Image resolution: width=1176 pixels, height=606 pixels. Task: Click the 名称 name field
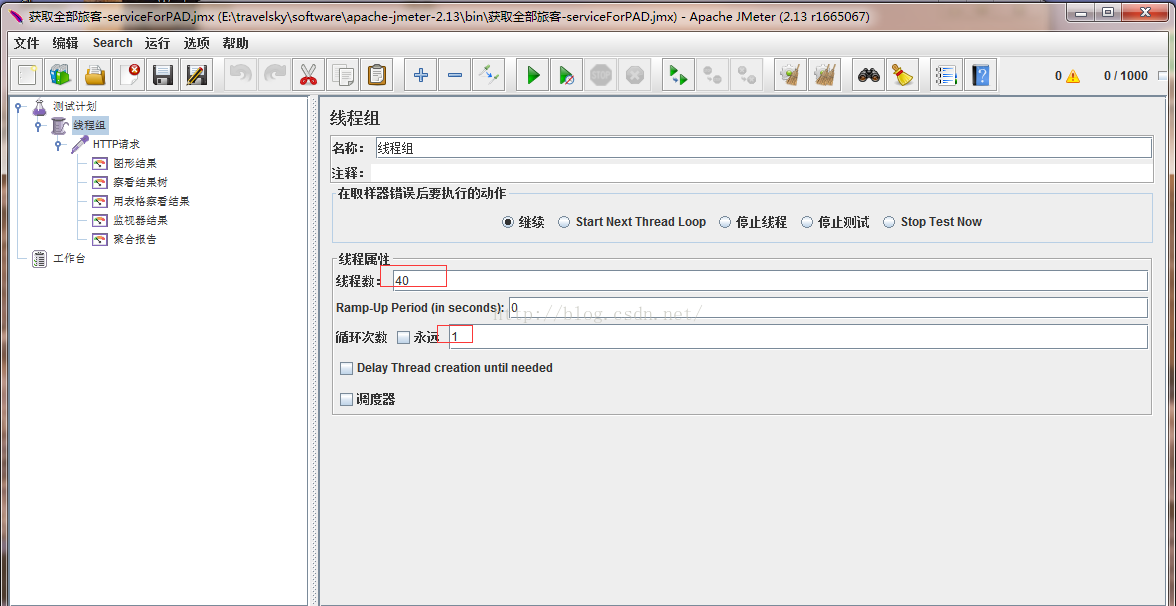click(764, 148)
